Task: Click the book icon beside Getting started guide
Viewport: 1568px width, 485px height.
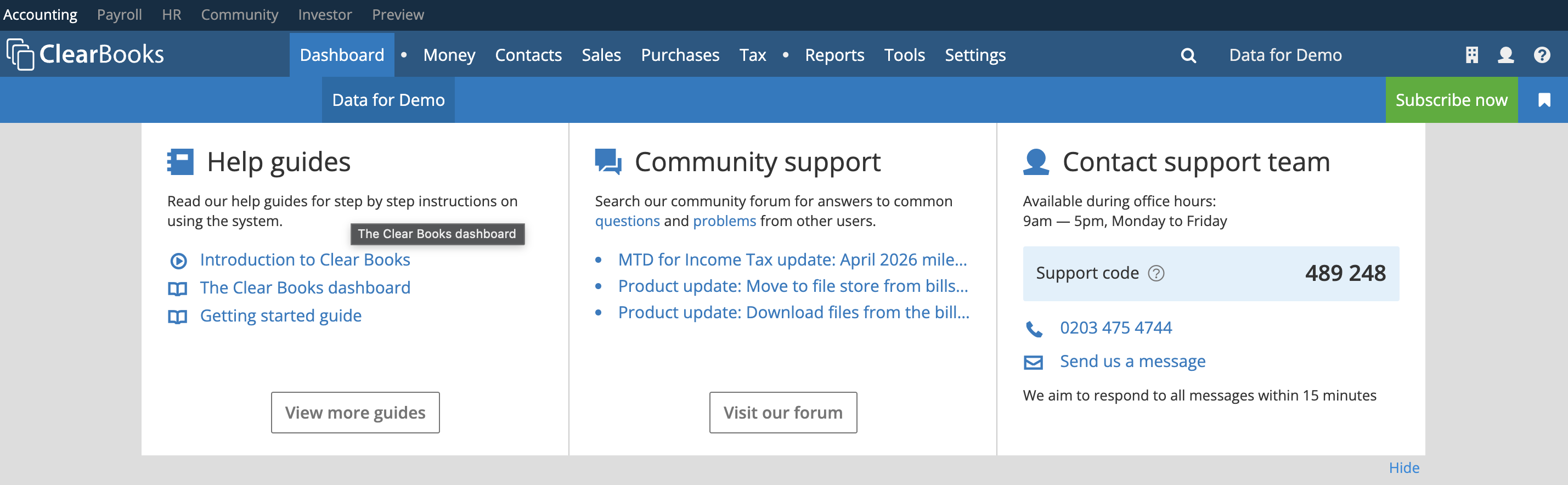Action: (x=178, y=317)
